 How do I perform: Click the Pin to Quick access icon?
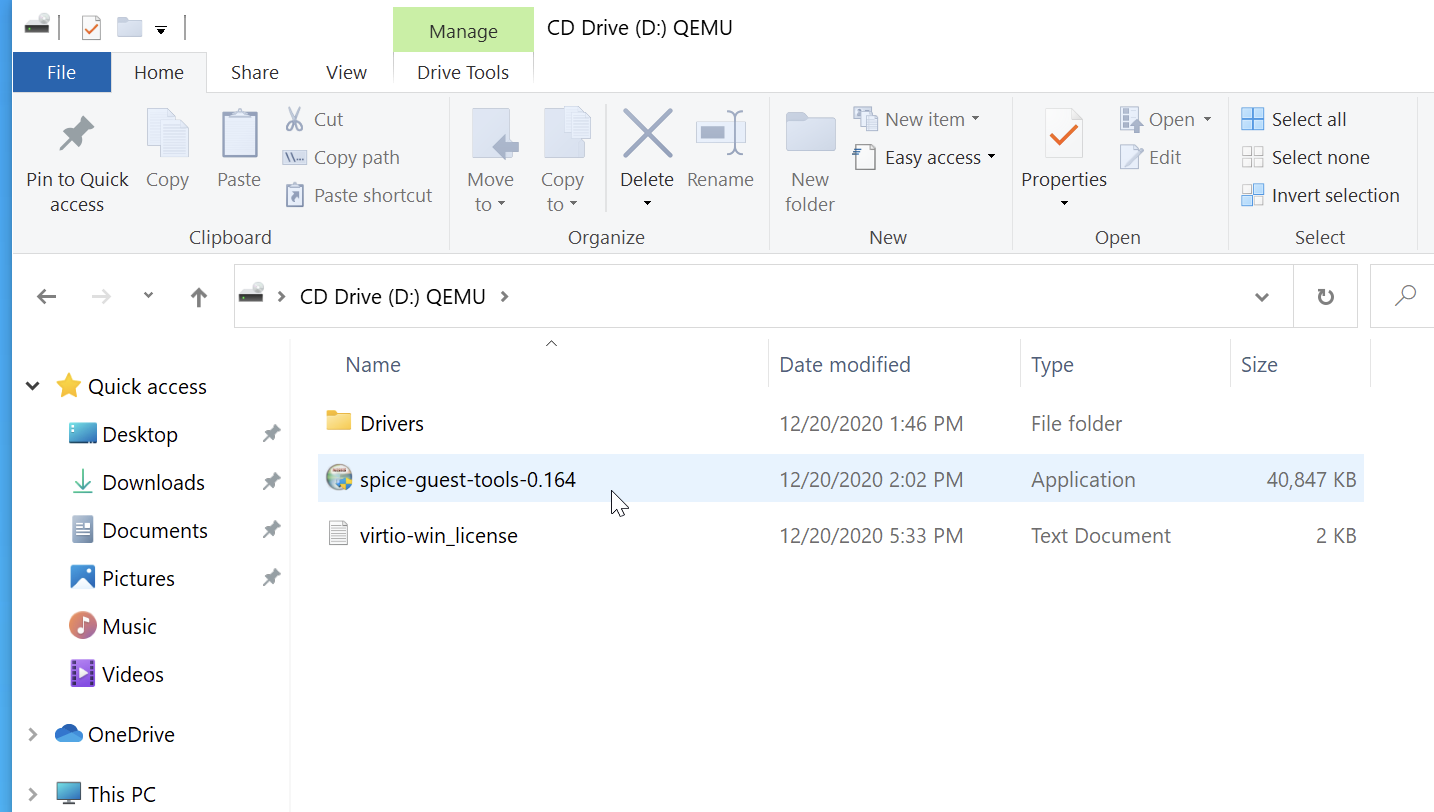pos(77,135)
